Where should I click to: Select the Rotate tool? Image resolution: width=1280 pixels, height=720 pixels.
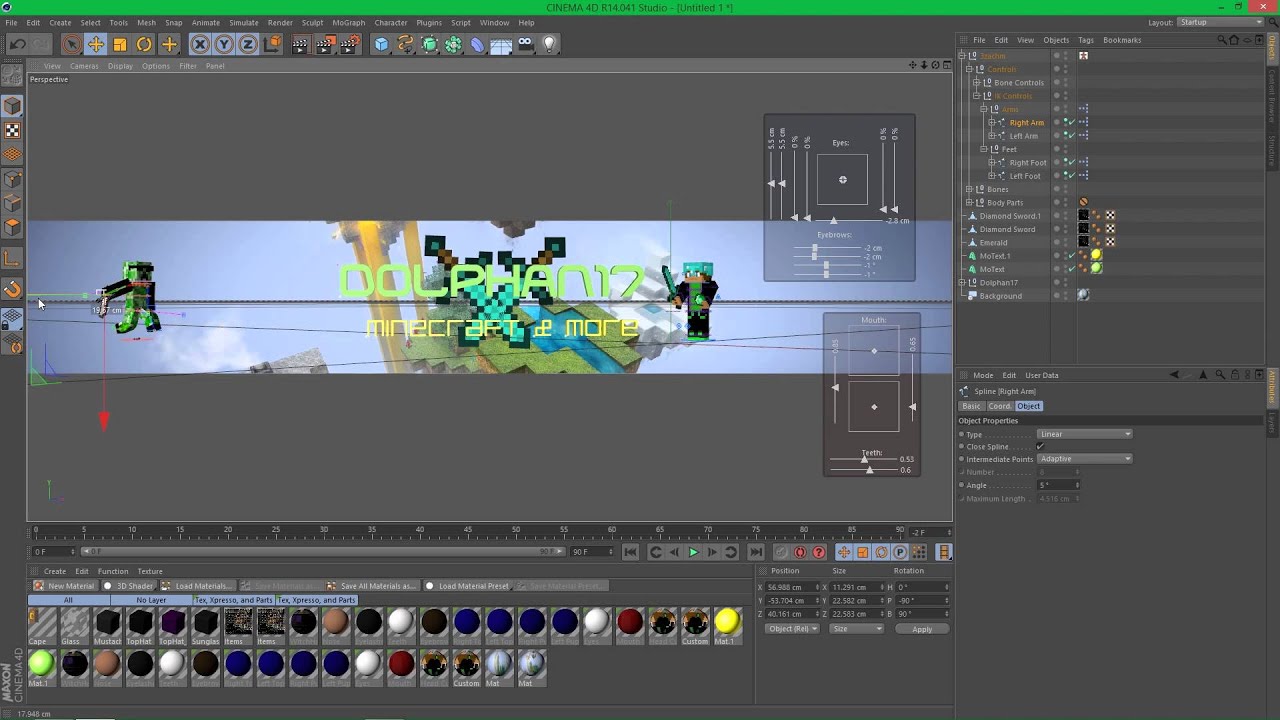point(144,44)
